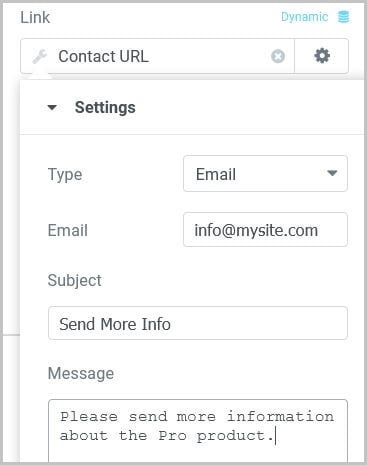Viewport: 367px width, 465px height.
Task: Focus the Subject field with Send More Info
Action: 198,323
